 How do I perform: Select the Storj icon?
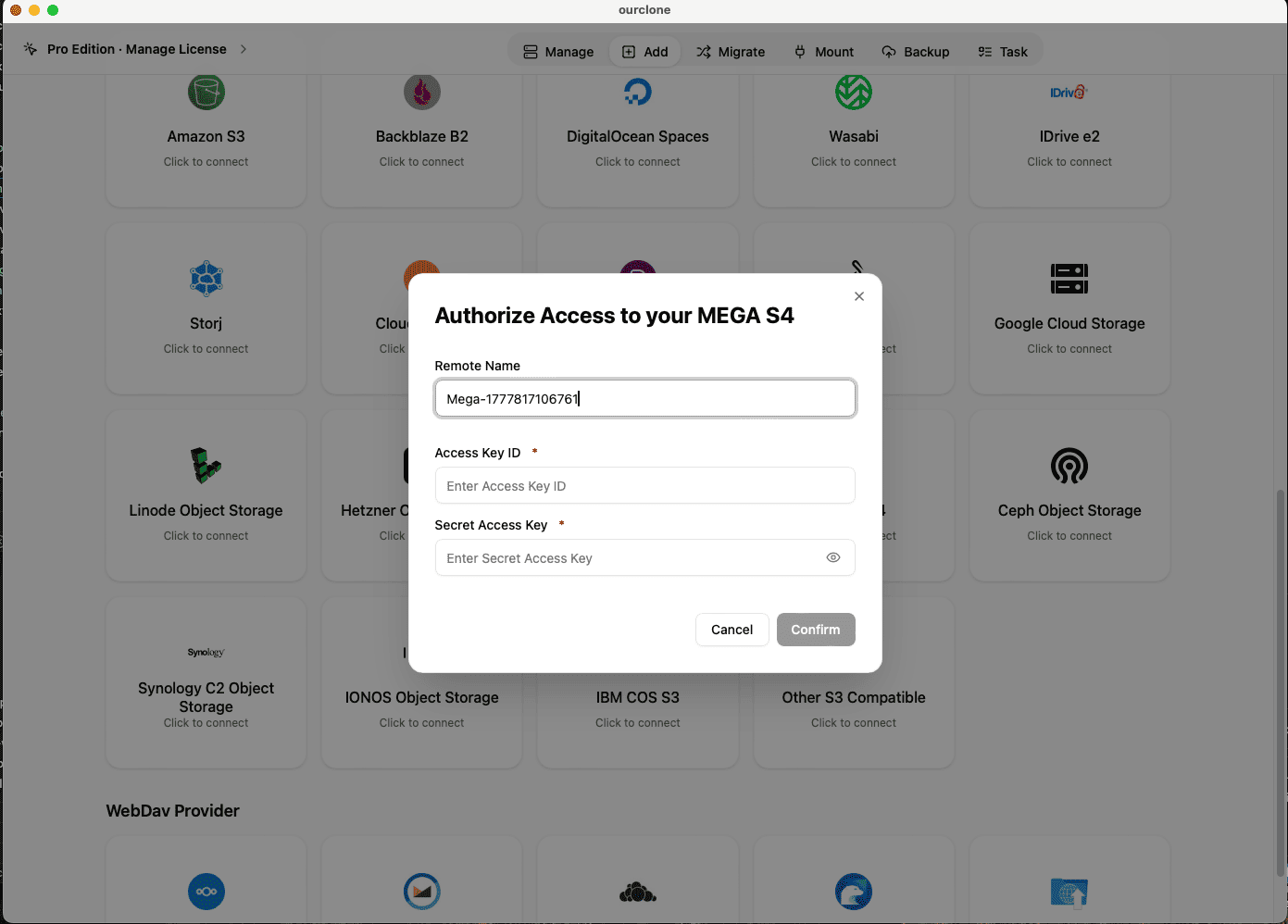(206, 279)
